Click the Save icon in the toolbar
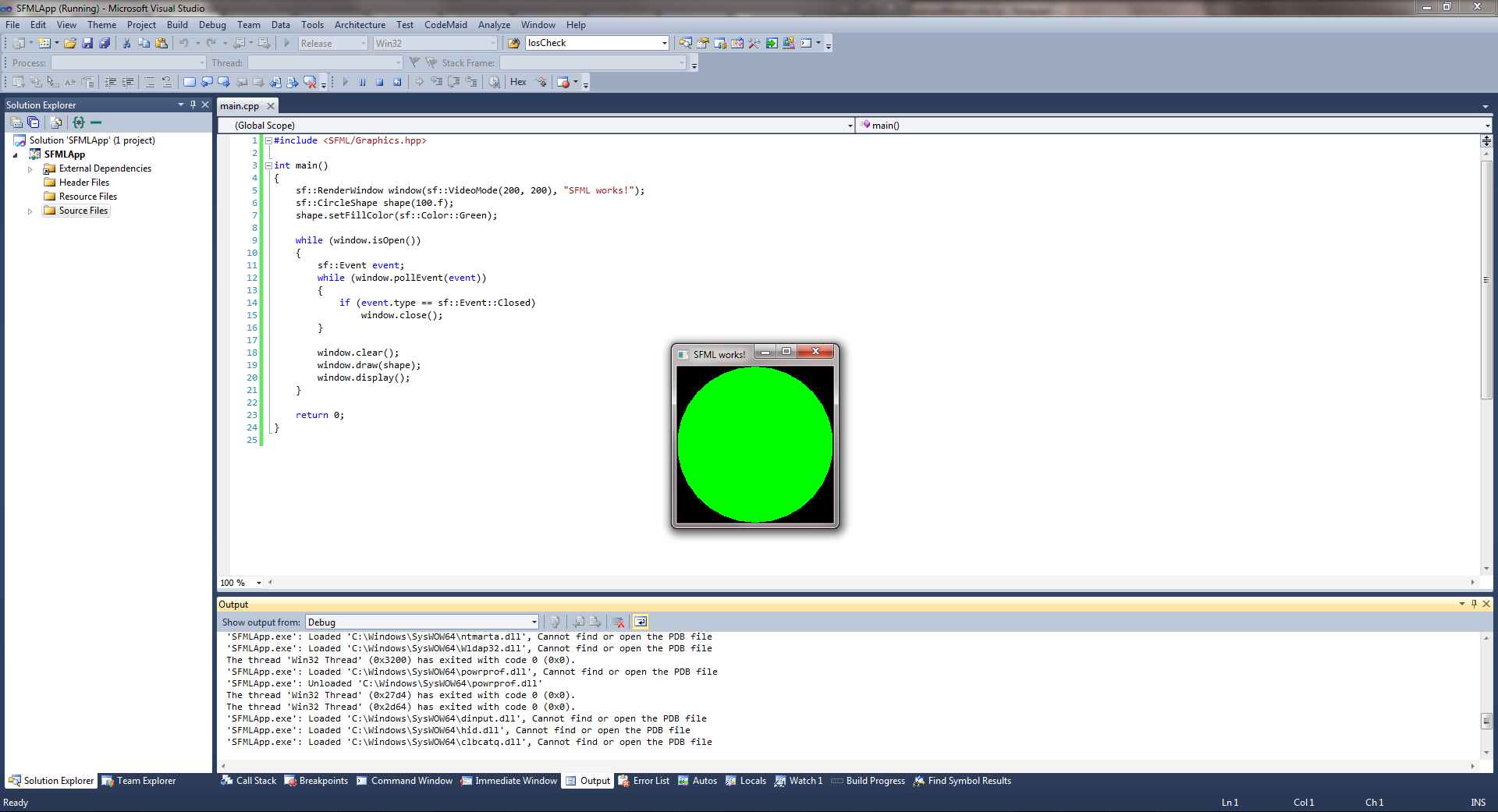The image size is (1498, 812). click(x=87, y=43)
